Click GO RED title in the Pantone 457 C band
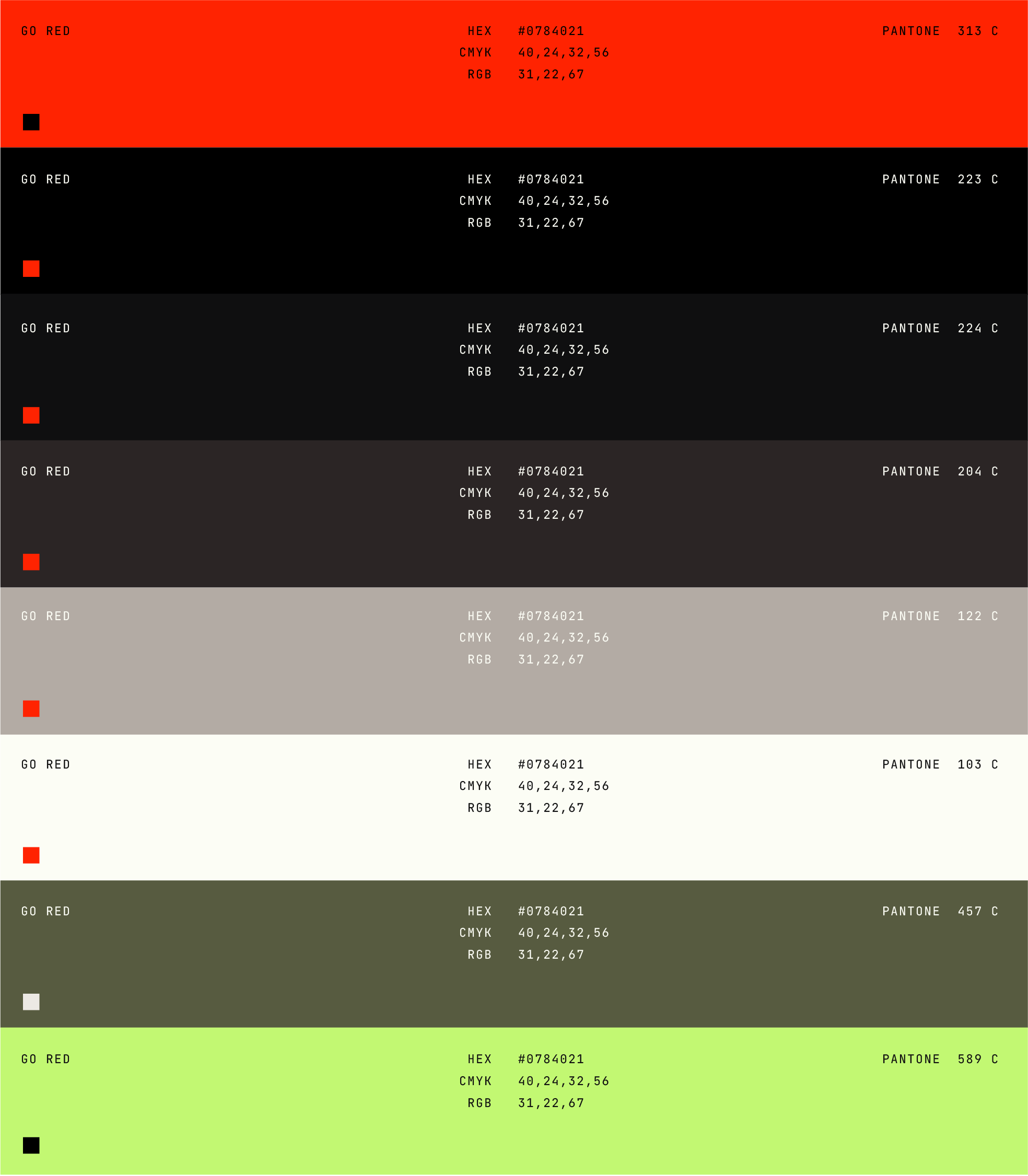Viewport: 1028px width, 1176px height. [46, 912]
